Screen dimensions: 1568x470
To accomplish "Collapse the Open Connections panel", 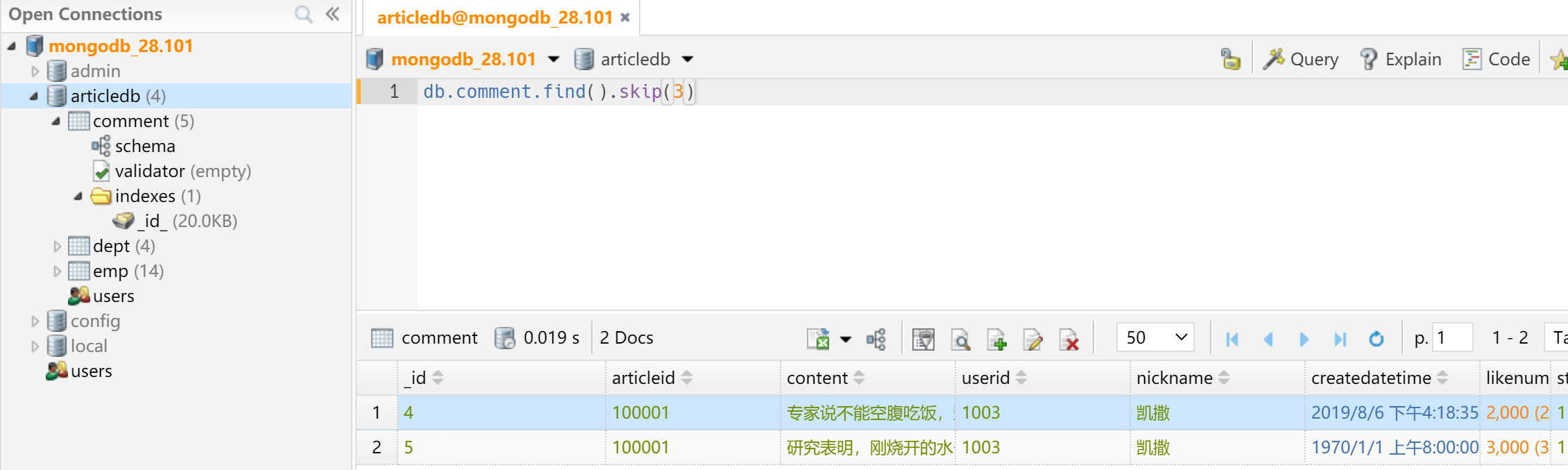I will (x=333, y=15).
